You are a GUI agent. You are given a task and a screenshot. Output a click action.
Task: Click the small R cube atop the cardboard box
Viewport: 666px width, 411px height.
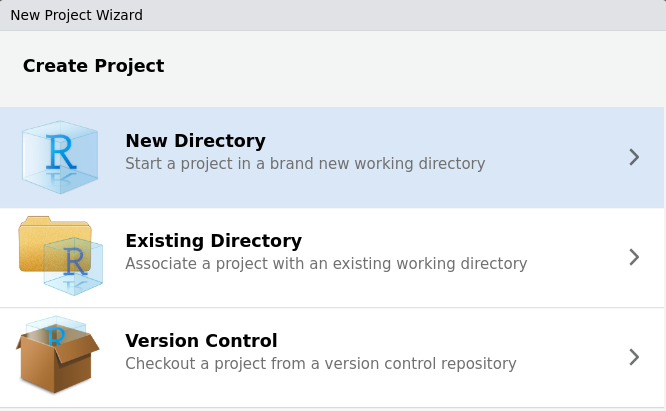pos(56,330)
